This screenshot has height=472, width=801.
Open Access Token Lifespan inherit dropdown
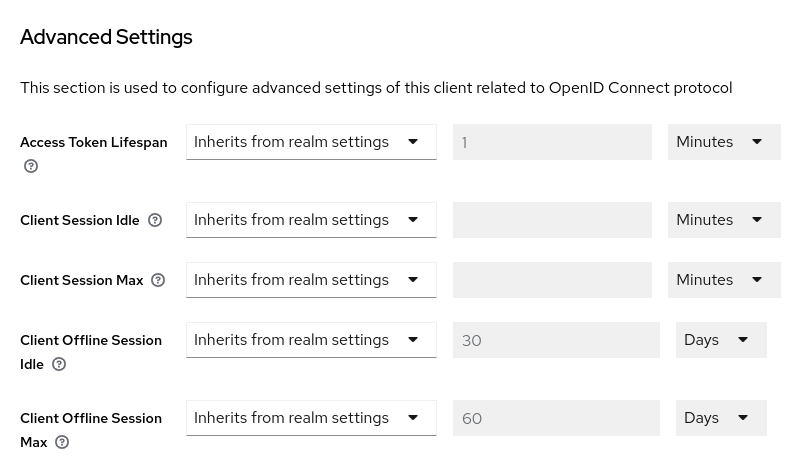coord(311,142)
